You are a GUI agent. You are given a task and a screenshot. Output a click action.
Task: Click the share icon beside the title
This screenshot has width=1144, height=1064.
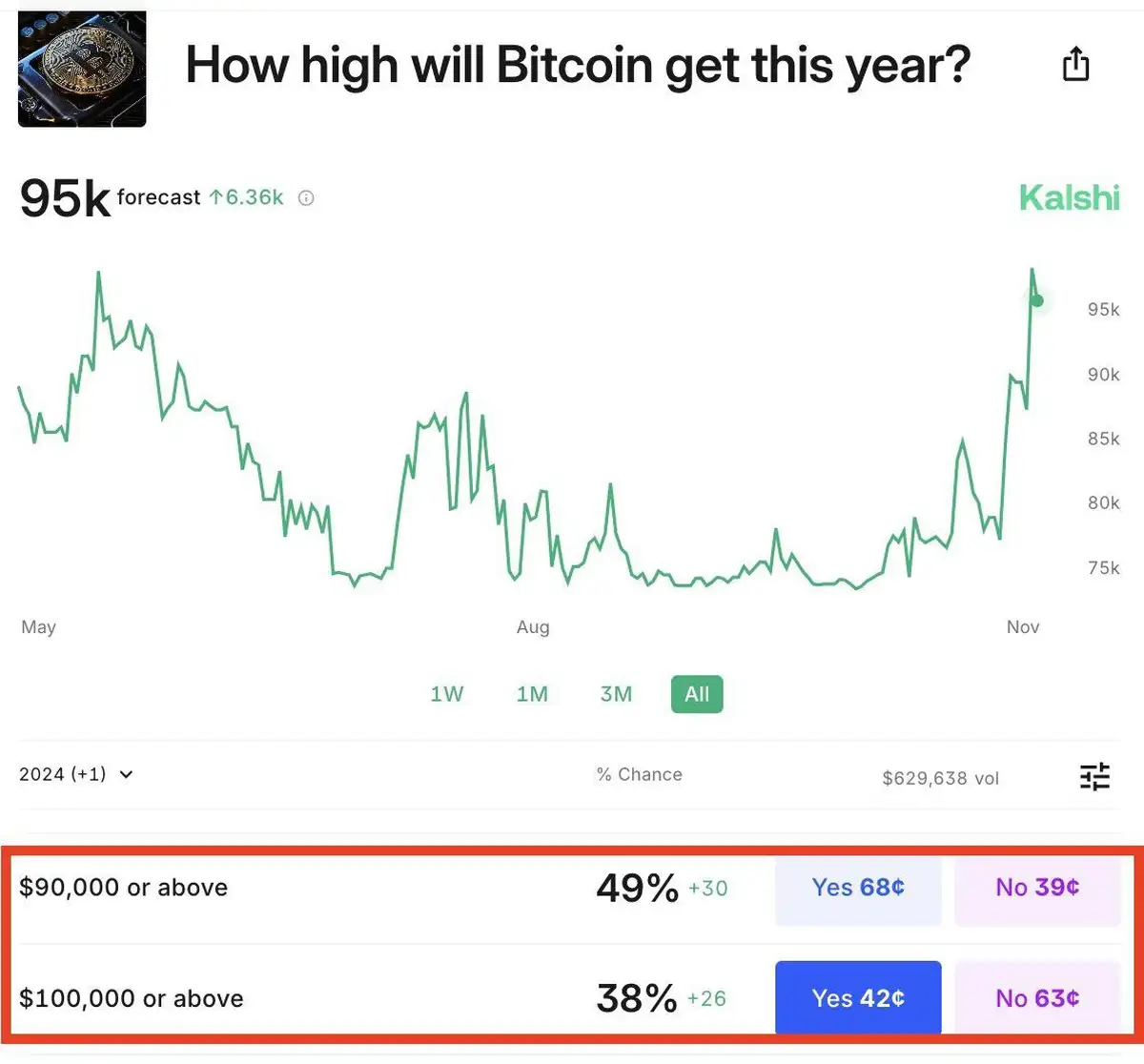tap(1075, 65)
